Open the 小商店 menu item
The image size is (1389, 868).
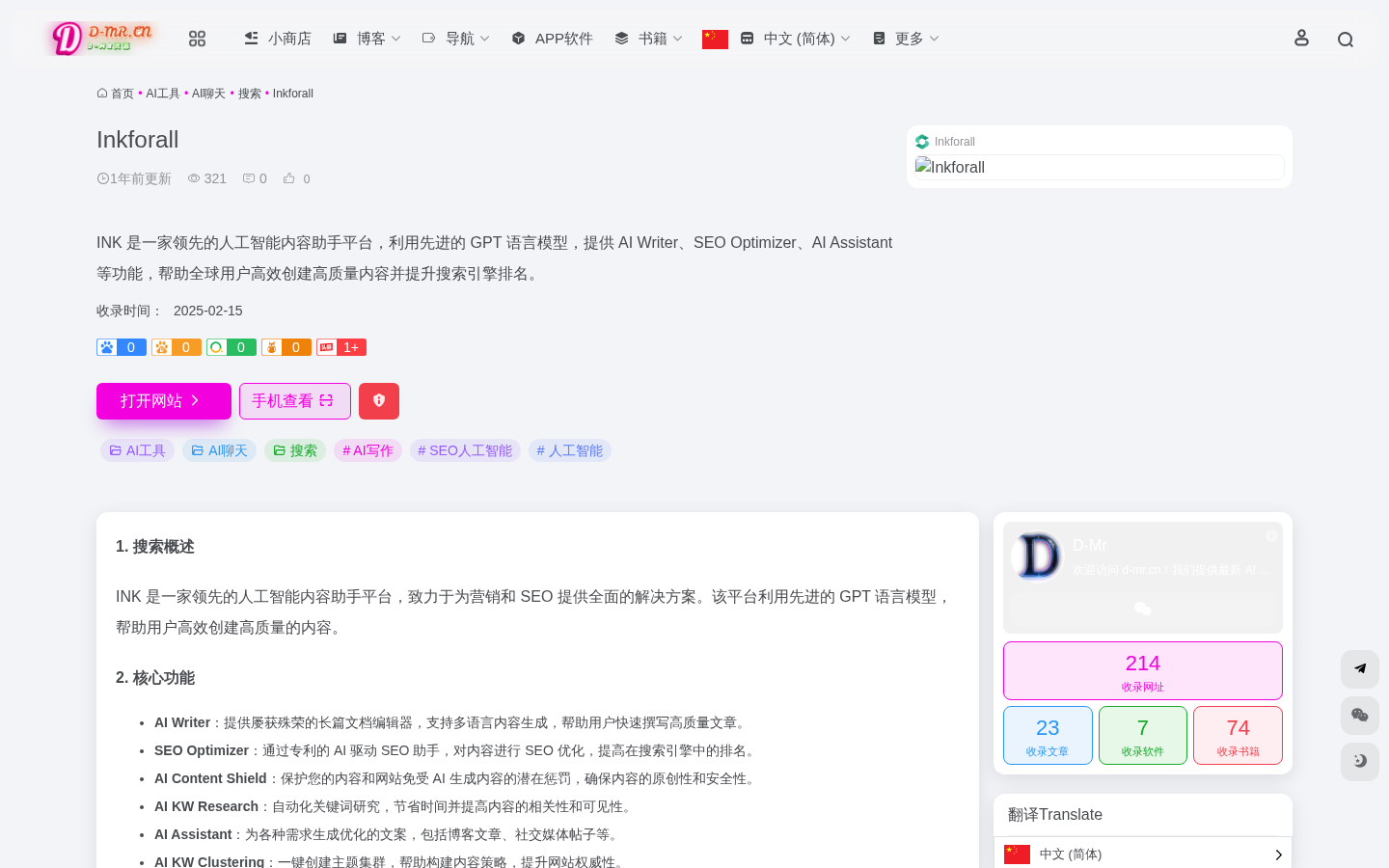point(278,39)
